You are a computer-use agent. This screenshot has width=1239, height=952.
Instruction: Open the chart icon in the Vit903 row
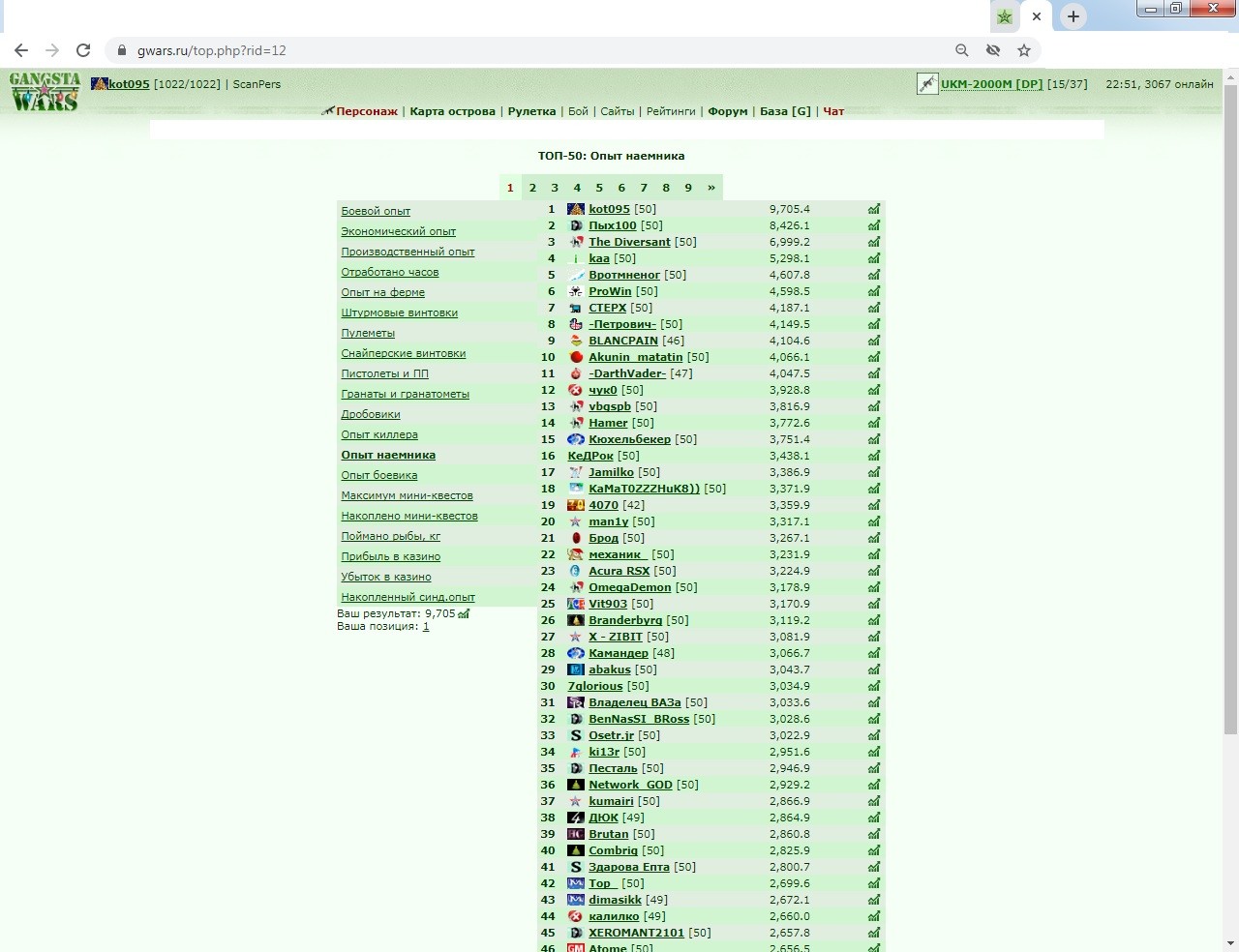tap(874, 604)
